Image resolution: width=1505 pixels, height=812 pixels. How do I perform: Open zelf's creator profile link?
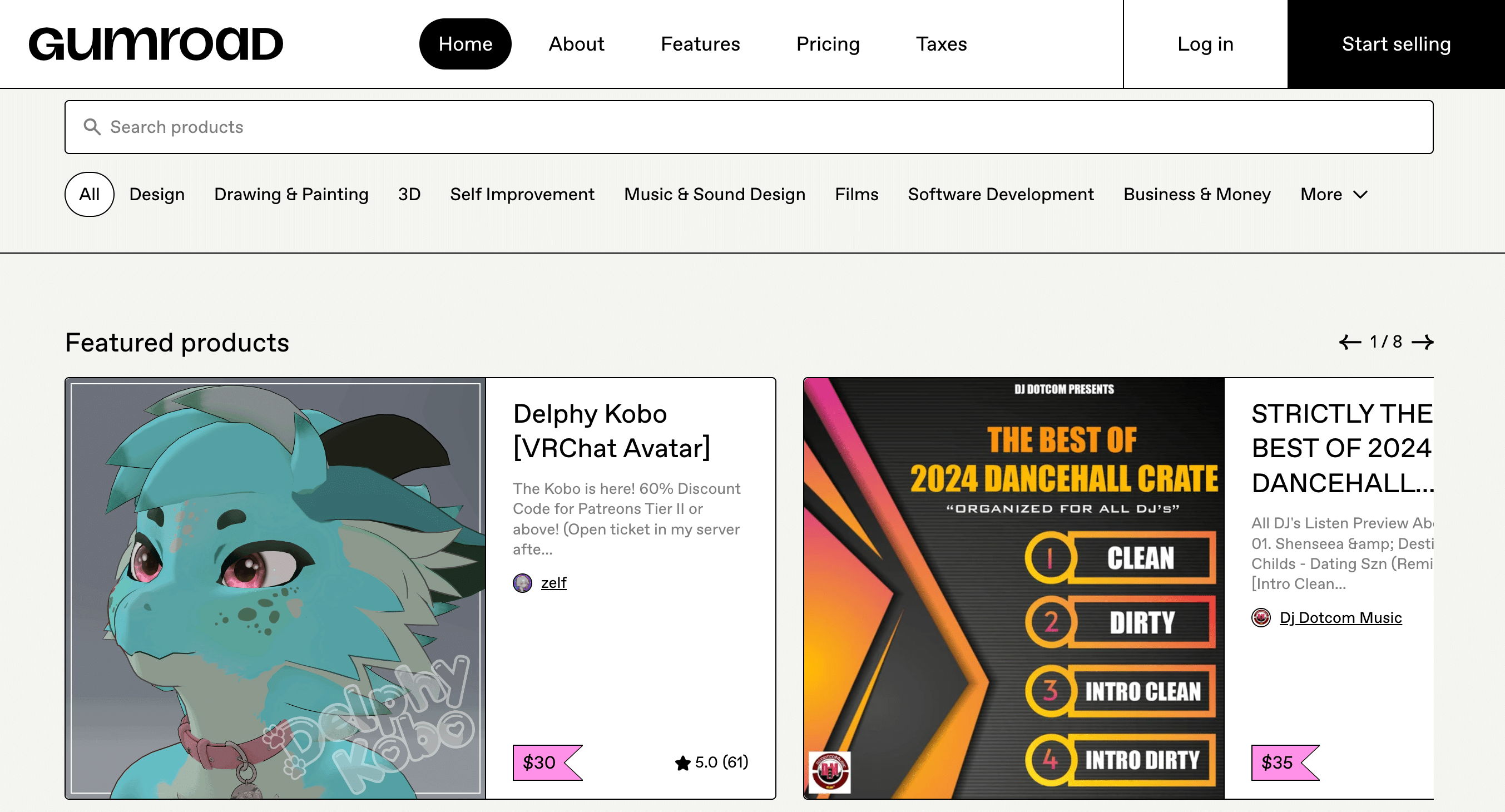pos(553,582)
